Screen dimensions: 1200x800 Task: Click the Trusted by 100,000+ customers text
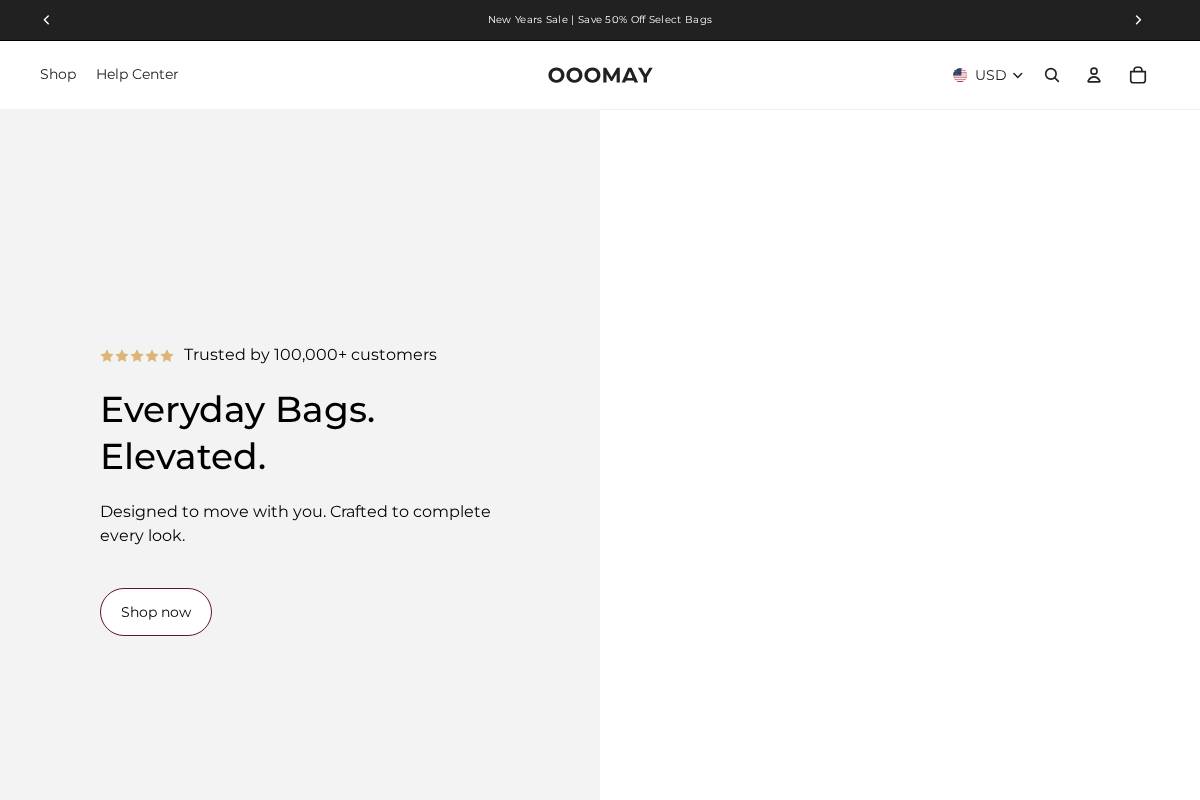click(x=310, y=355)
